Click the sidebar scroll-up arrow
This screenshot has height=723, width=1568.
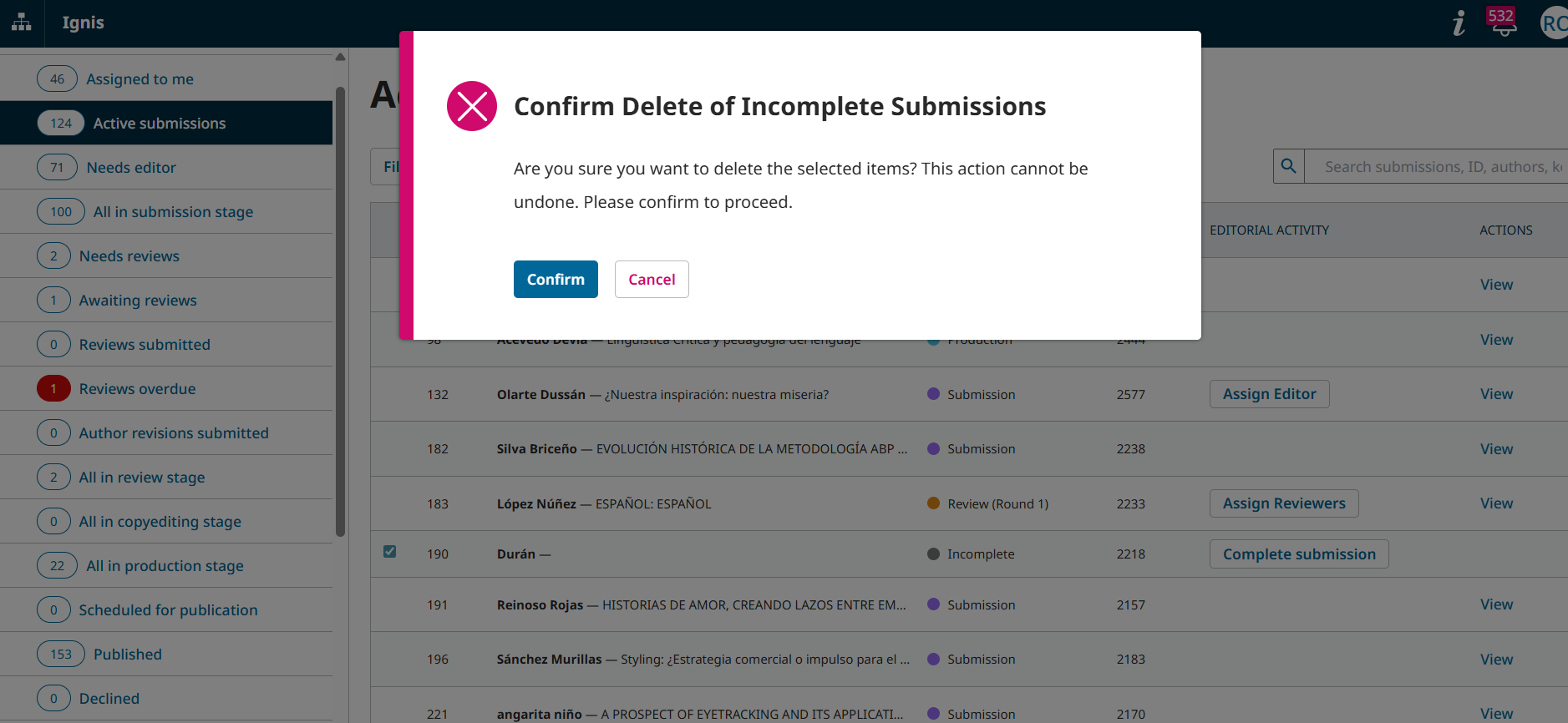pyautogui.click(x=340, y=58)
